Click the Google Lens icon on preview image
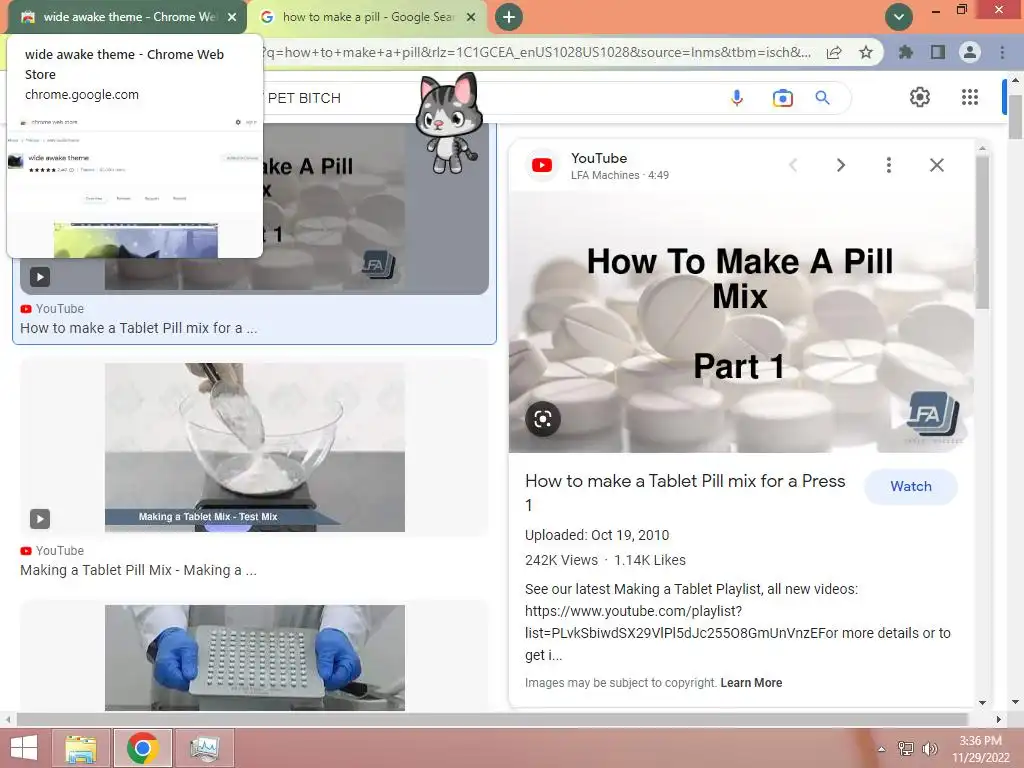This screenshot has width=1024, height=768. [543, 419]
